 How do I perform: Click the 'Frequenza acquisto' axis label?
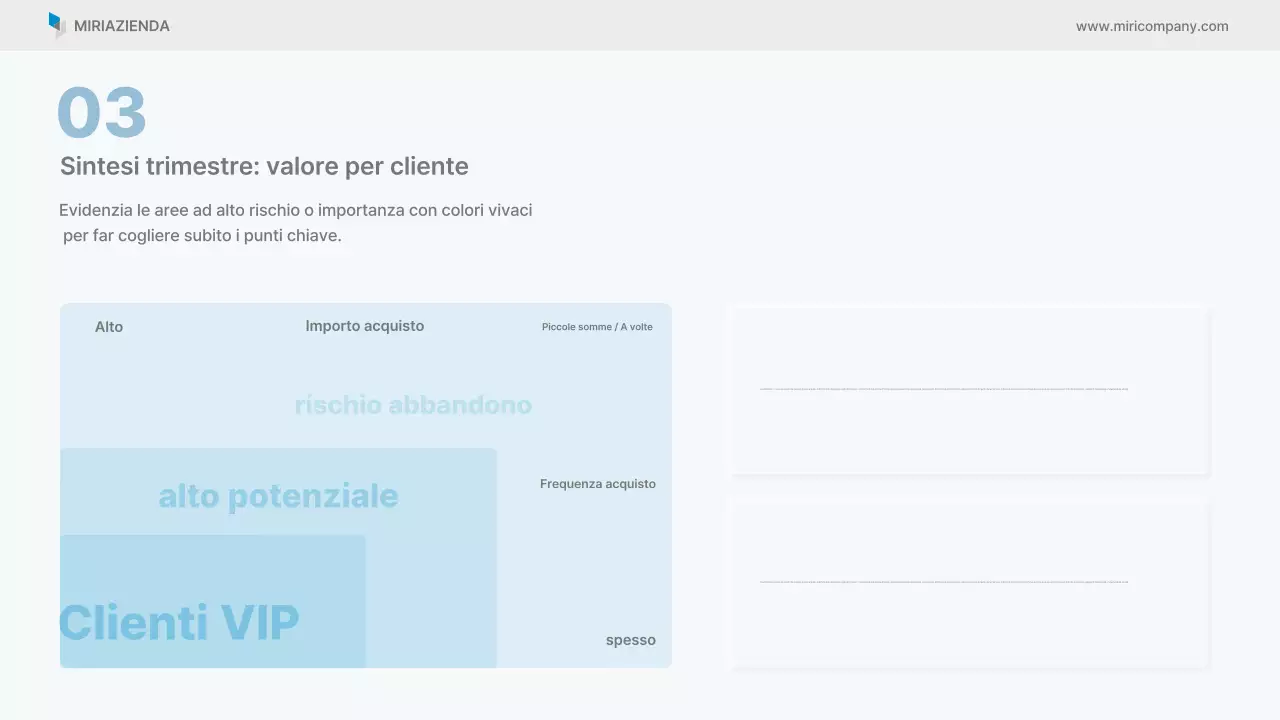pyautogui.click(x=597, y=483)
